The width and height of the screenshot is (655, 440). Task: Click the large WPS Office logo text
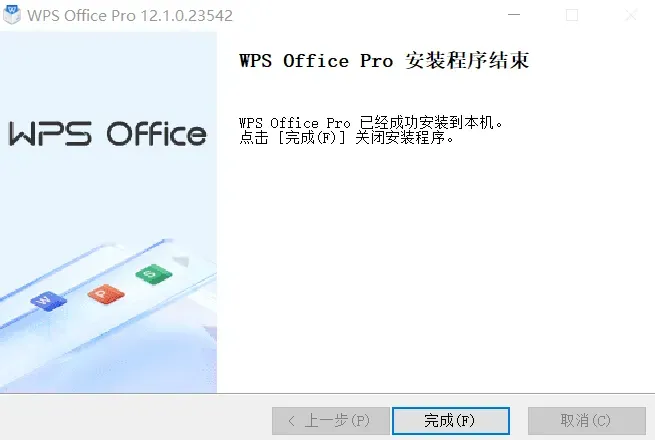click(x=107, y=134)
